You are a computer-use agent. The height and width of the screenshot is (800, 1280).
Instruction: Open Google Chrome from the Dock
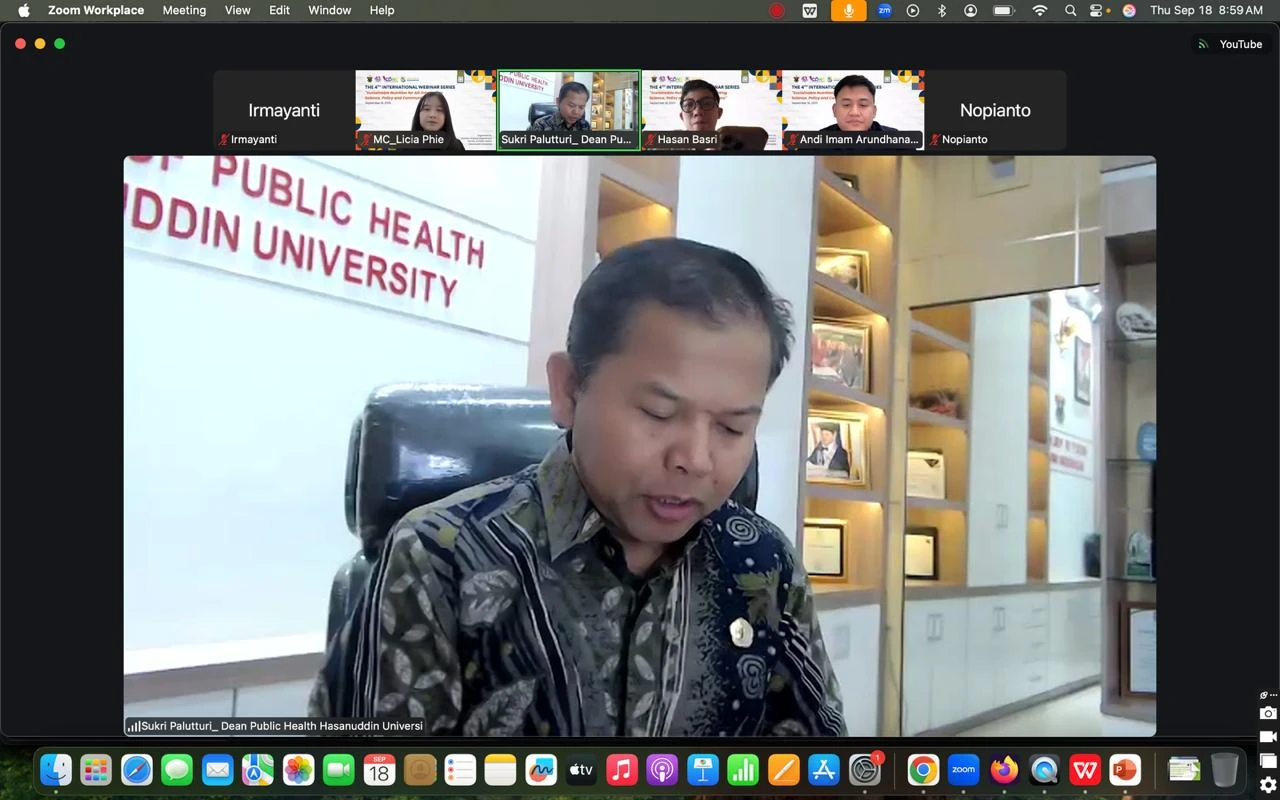(x=923, y=770)
